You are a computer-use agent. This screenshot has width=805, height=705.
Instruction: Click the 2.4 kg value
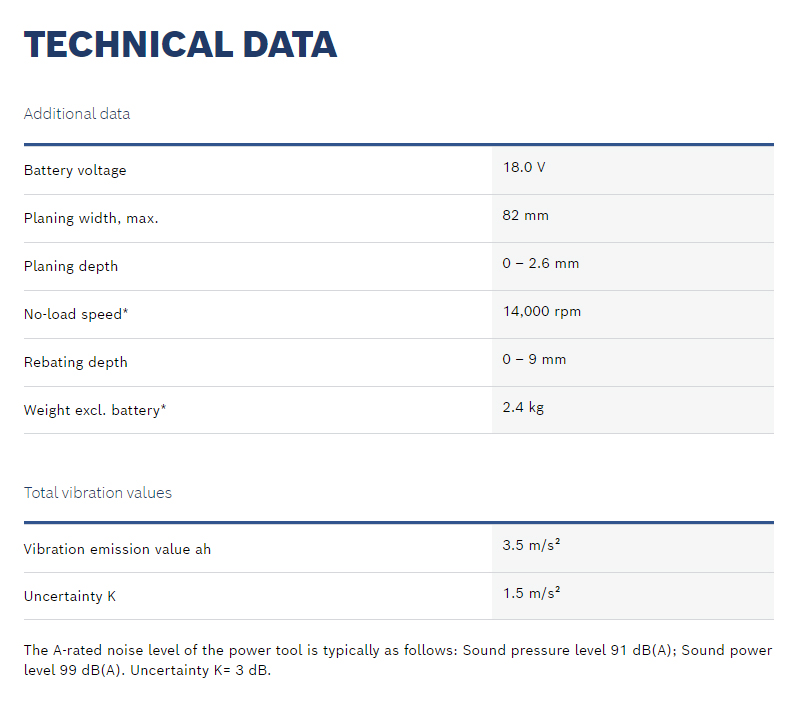pos(523,408)
